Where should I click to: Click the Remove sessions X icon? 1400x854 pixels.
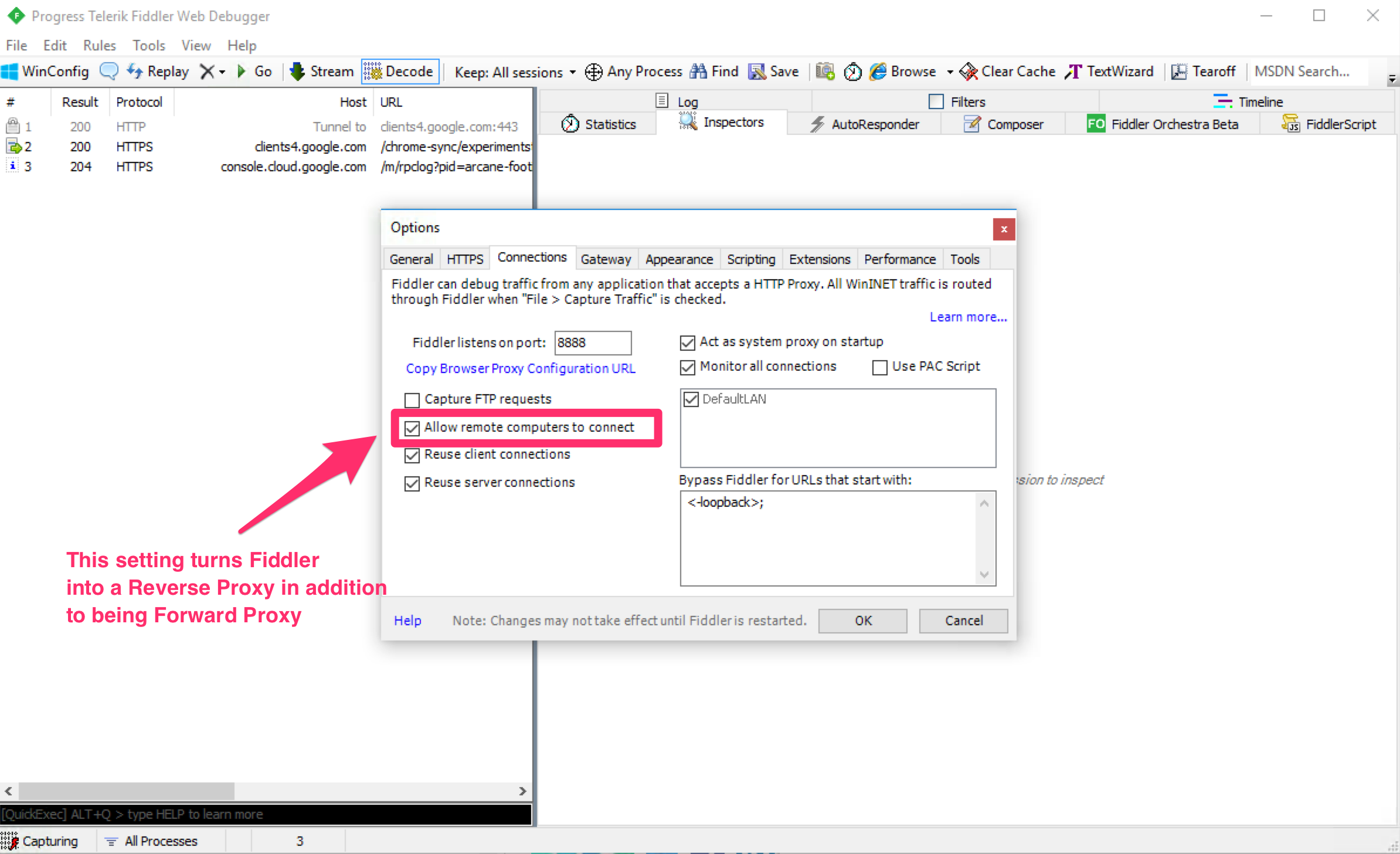click(x=207, y=72)
